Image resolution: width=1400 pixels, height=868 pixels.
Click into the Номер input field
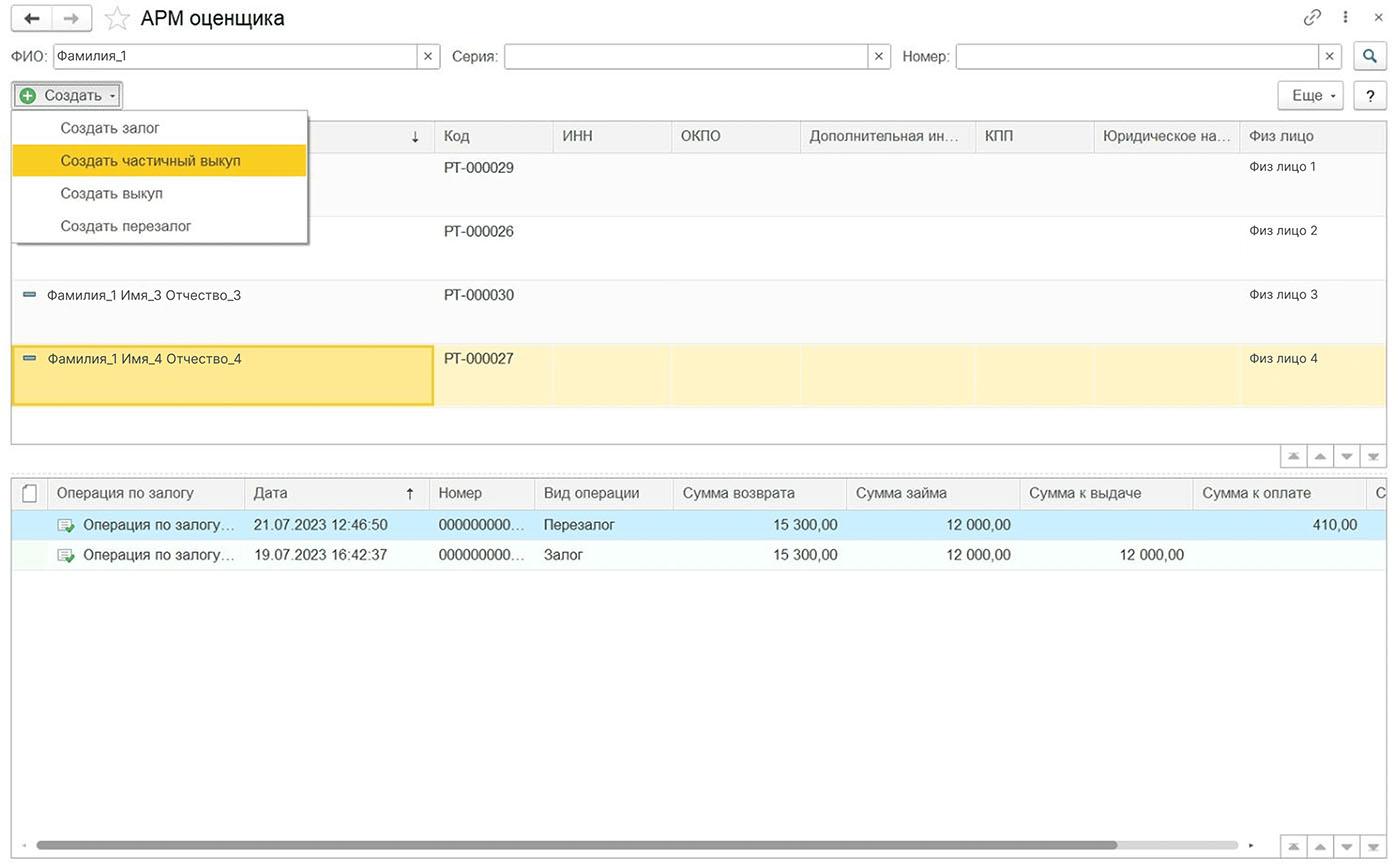[1137, 57]
